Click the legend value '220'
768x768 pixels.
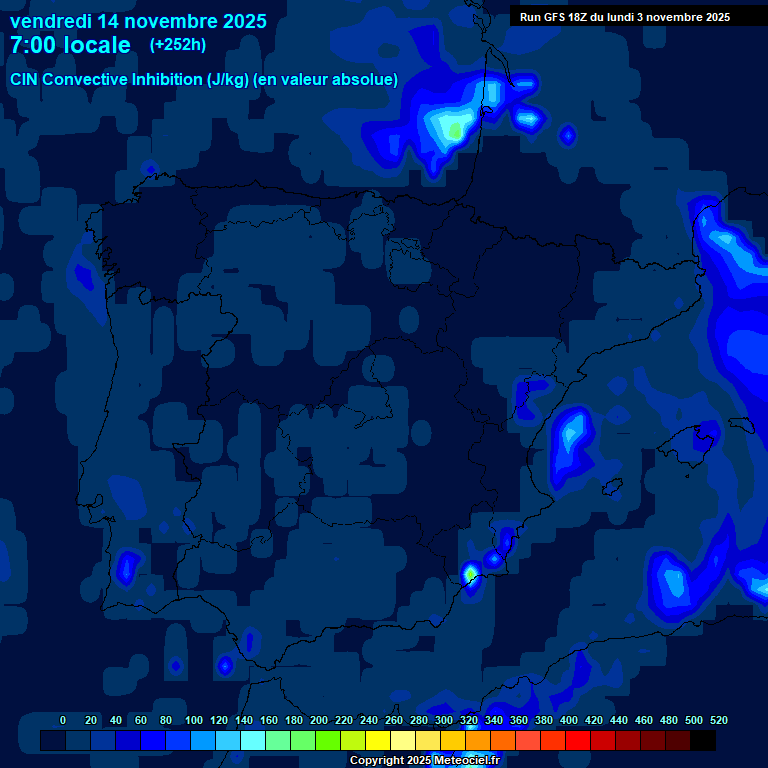344,720
